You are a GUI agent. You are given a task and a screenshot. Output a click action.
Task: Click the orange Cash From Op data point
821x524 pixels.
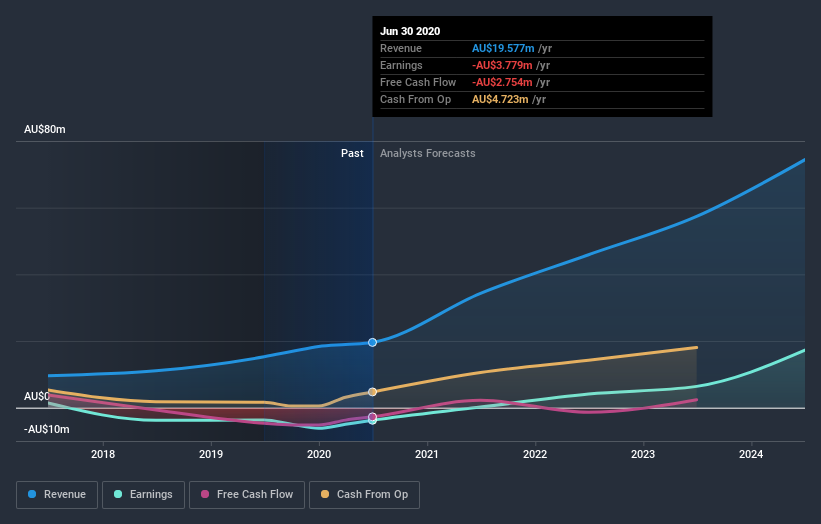(372, 392)
